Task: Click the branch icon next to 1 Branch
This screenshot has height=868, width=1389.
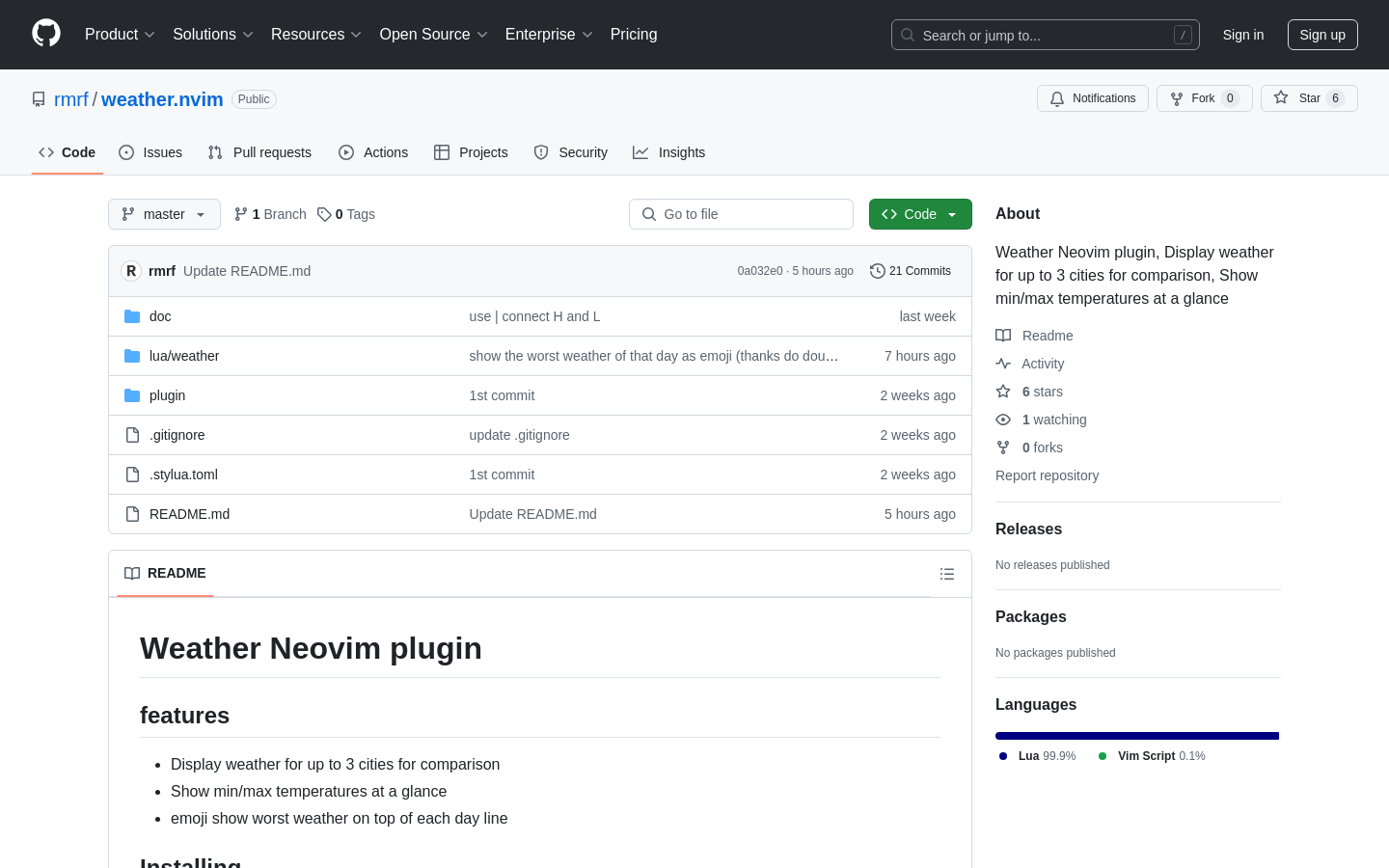Action: (x=241, y=214)
